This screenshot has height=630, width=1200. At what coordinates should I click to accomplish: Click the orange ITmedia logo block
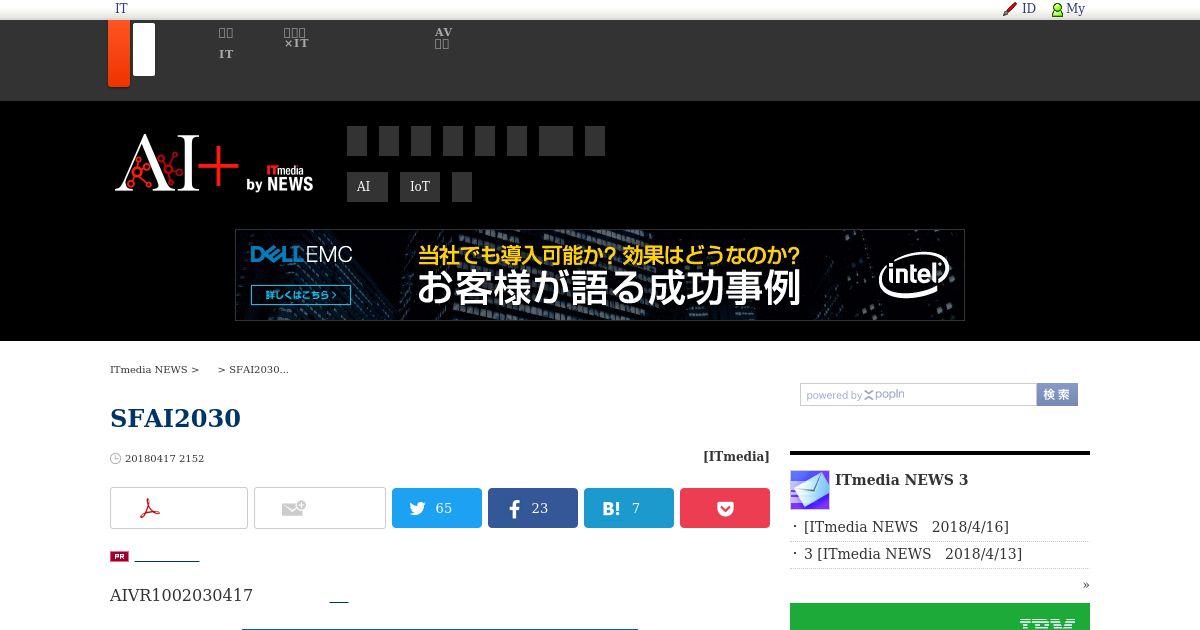coord(119,53)
